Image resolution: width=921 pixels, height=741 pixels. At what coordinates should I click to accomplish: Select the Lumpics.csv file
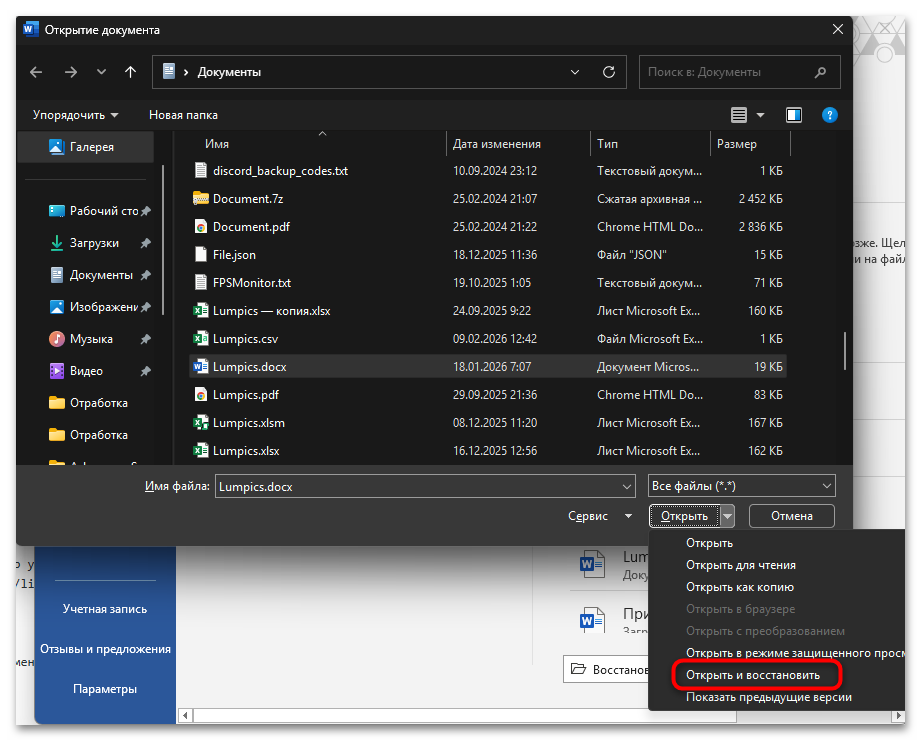coord(244,339)
